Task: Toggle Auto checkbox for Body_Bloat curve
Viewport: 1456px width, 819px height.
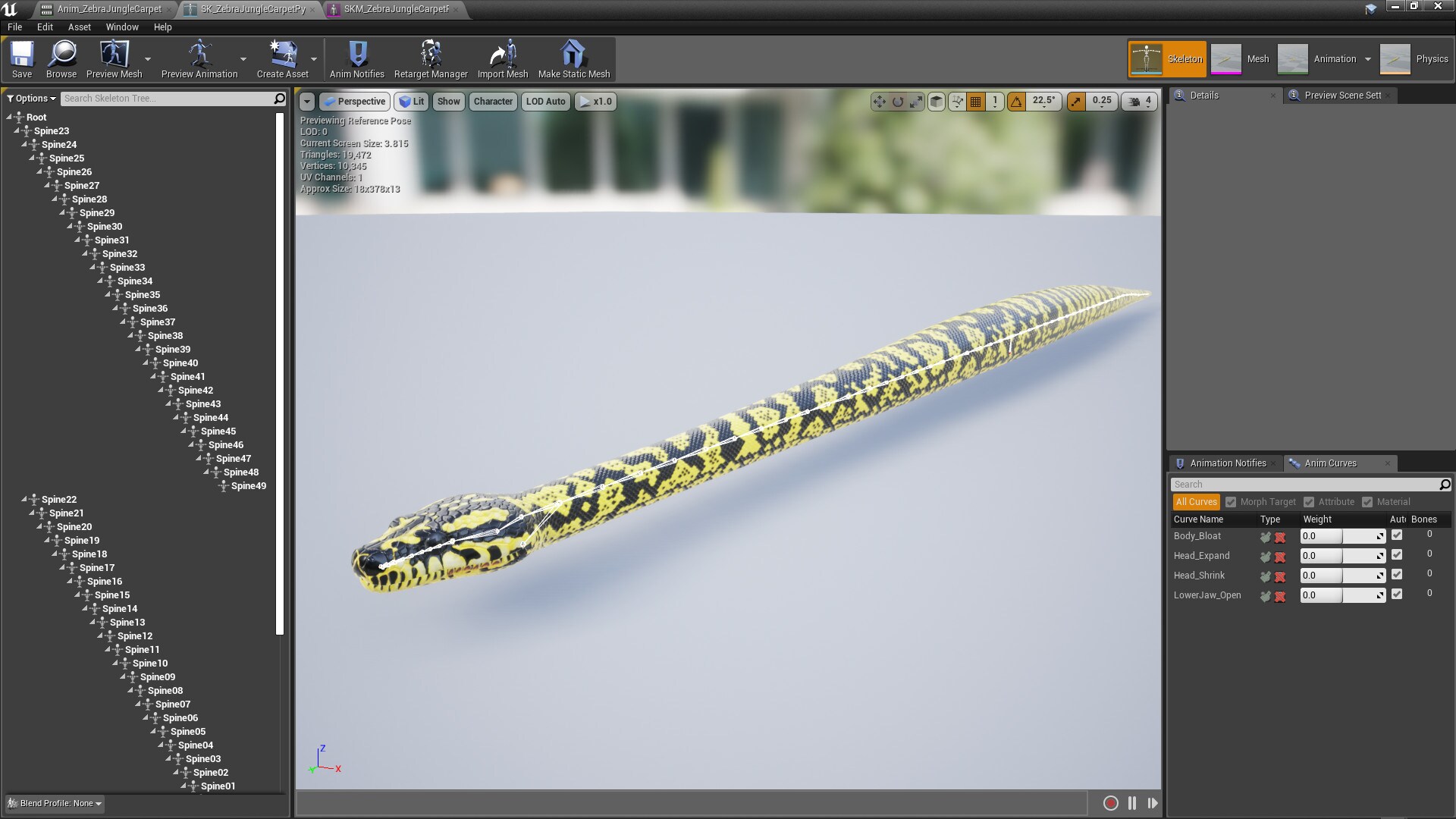Action: click(1398, 535)
